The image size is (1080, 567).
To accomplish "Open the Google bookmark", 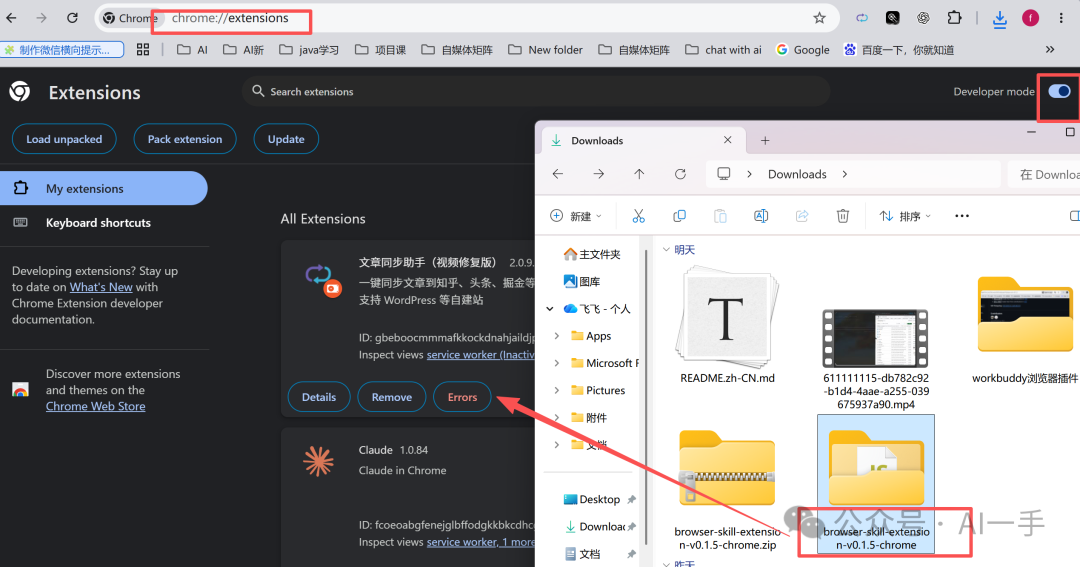I will [802, 50].
